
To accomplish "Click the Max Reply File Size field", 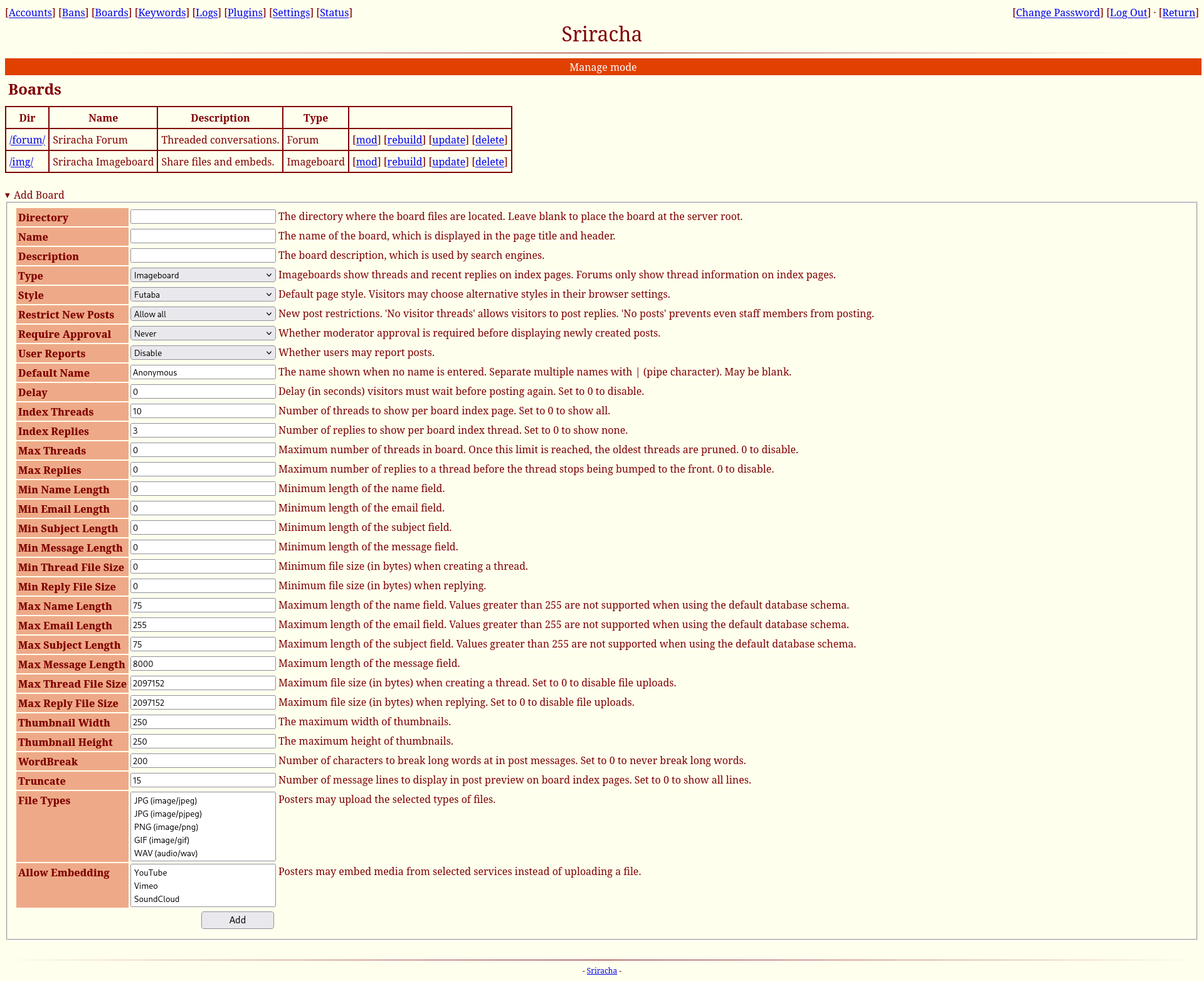I will tap(203, 703).
